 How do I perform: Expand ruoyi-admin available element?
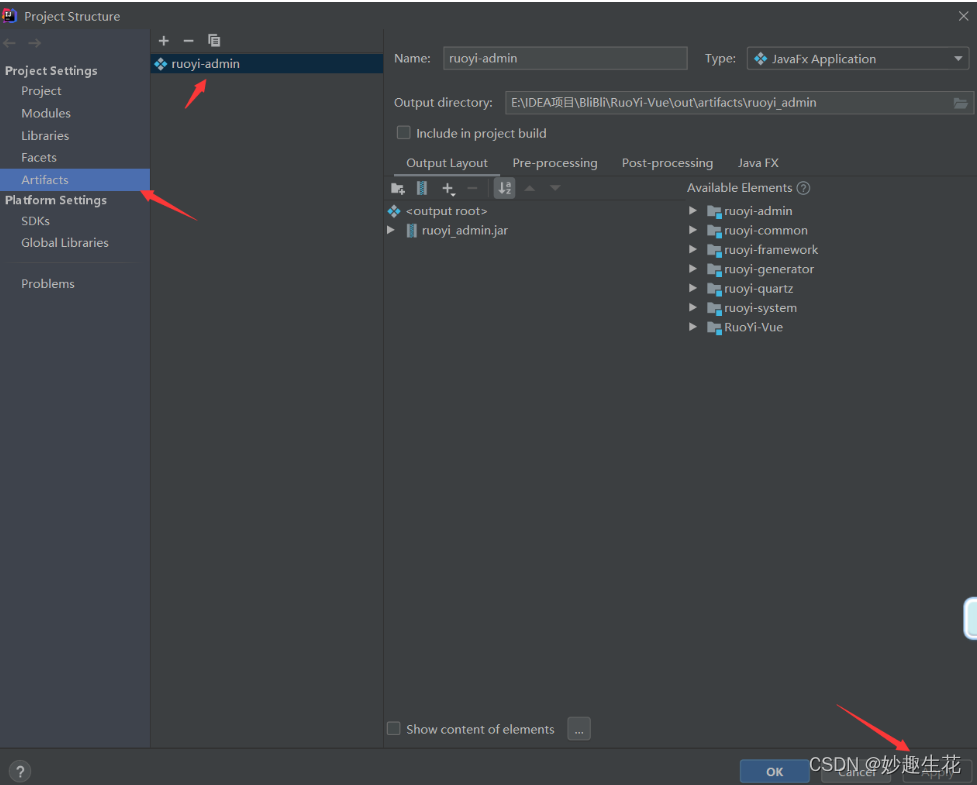pos(692,211)
